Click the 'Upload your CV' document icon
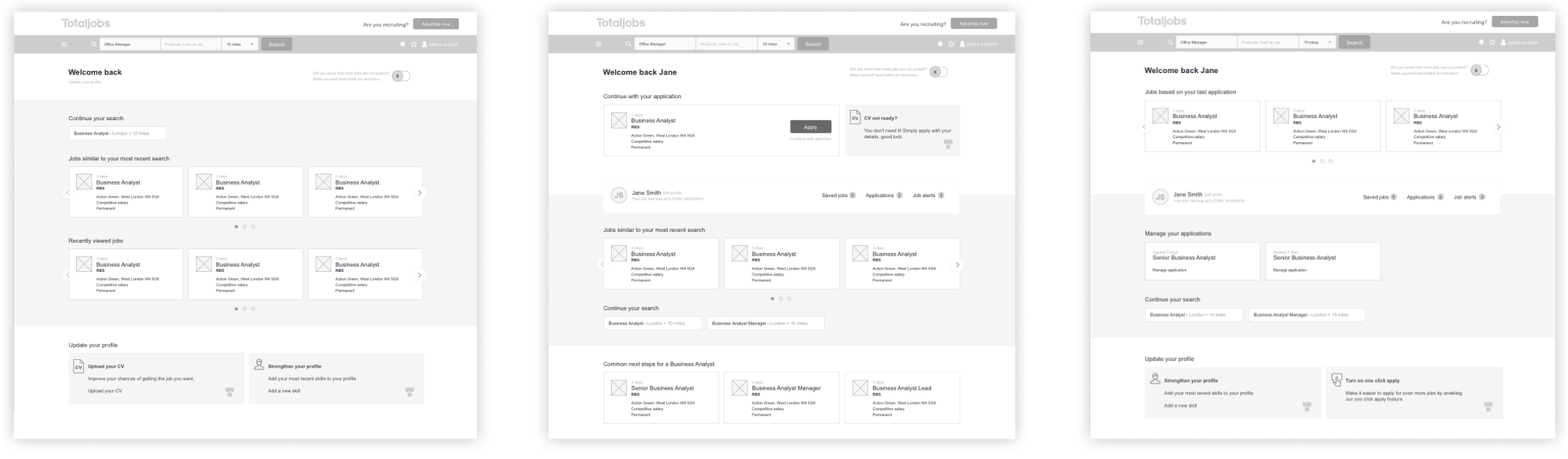Image resolution: width=1568 pixels, height=459 pixels. (x=79, y=366)
